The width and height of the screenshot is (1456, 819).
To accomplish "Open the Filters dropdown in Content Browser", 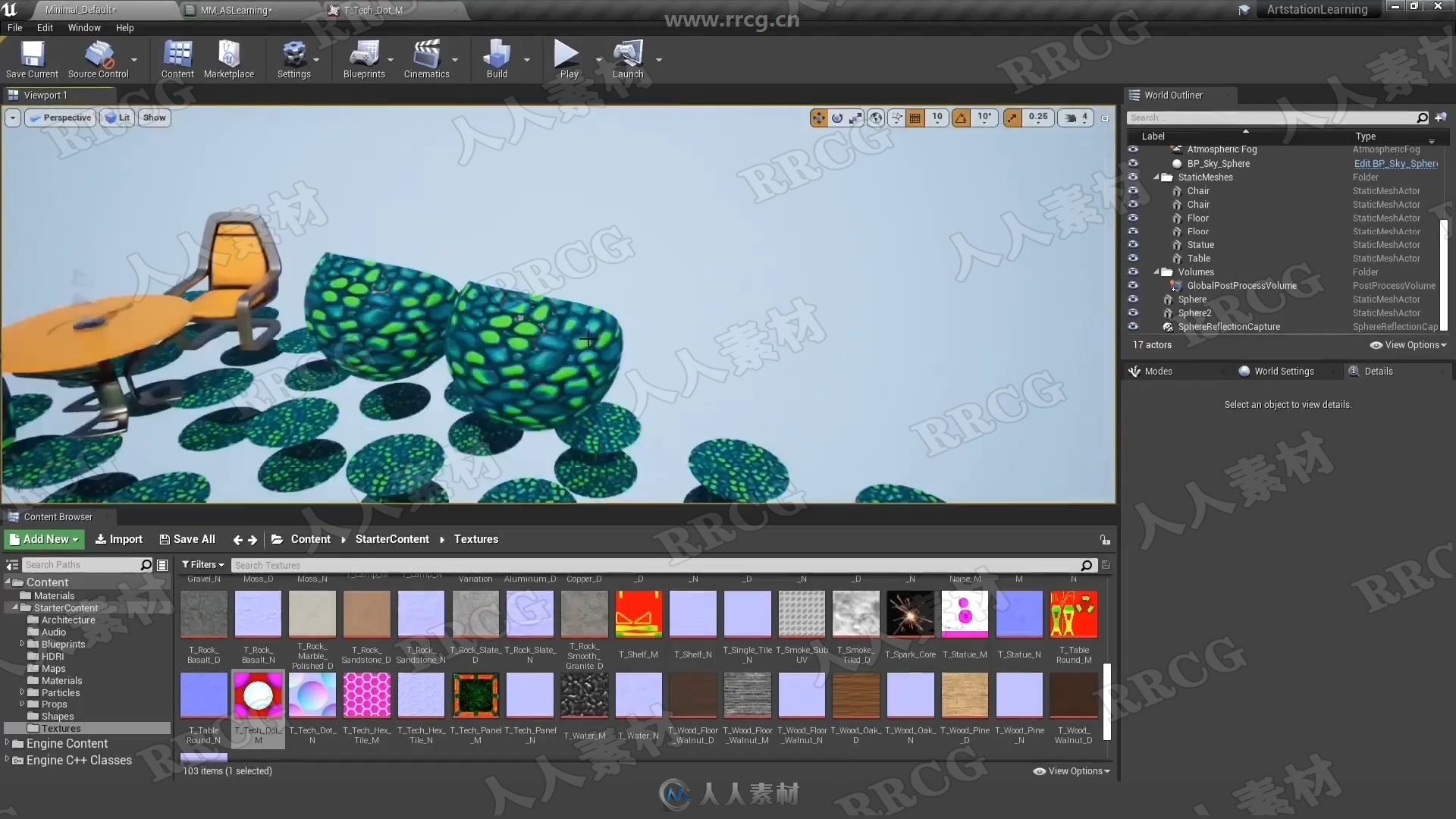I will click(x=201, y=564).
